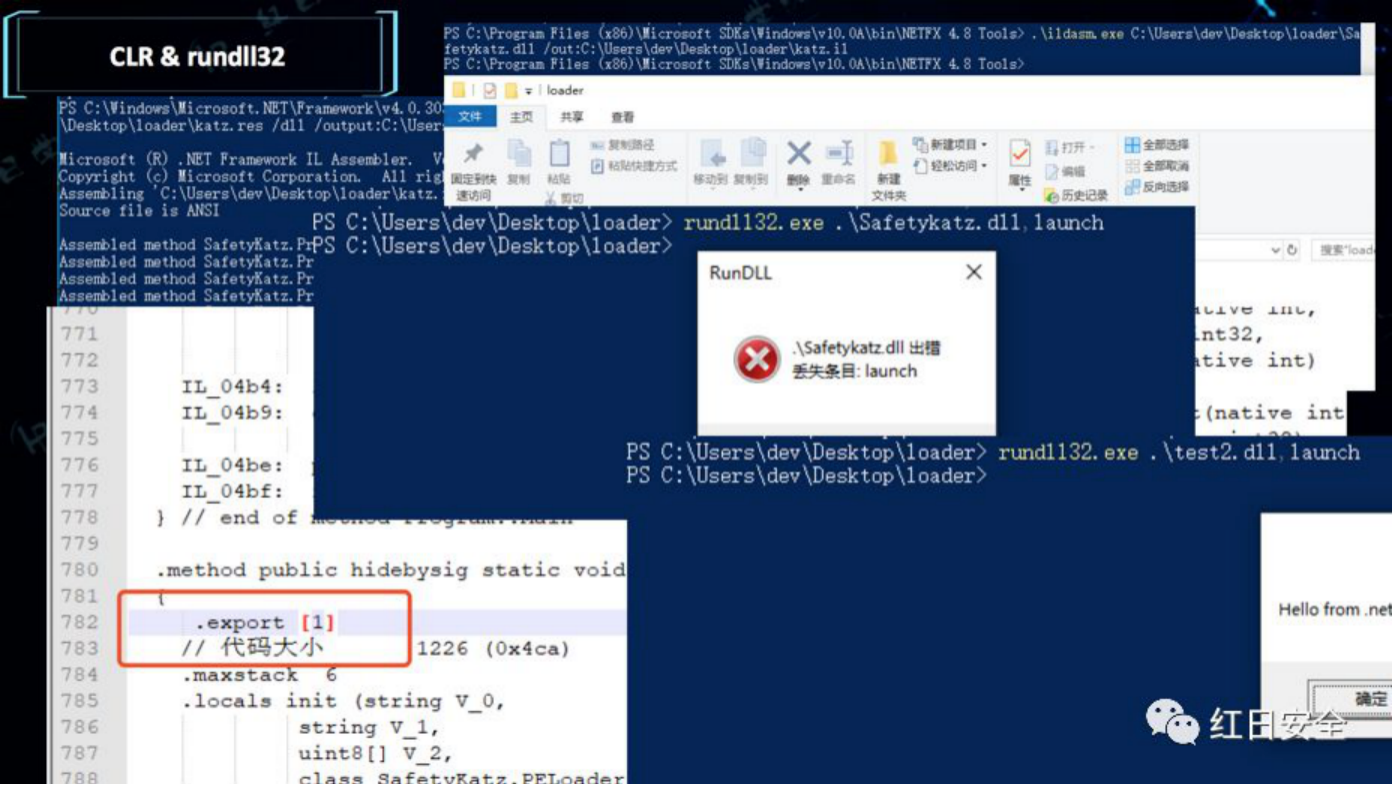Image resolution: width=1392 pixels, height=786 pixels.
Task: Click Paste shortcut (粘贴快捷方式) in ribbon
Action: (x=633, y=166)
